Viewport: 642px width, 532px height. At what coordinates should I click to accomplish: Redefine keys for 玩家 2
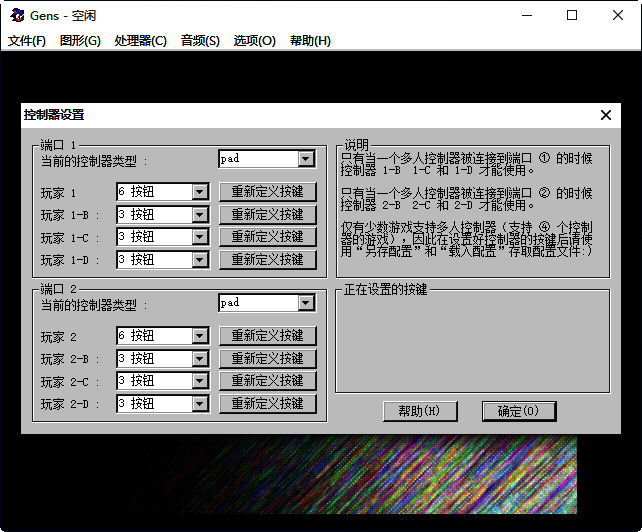[x=267, y=336]
